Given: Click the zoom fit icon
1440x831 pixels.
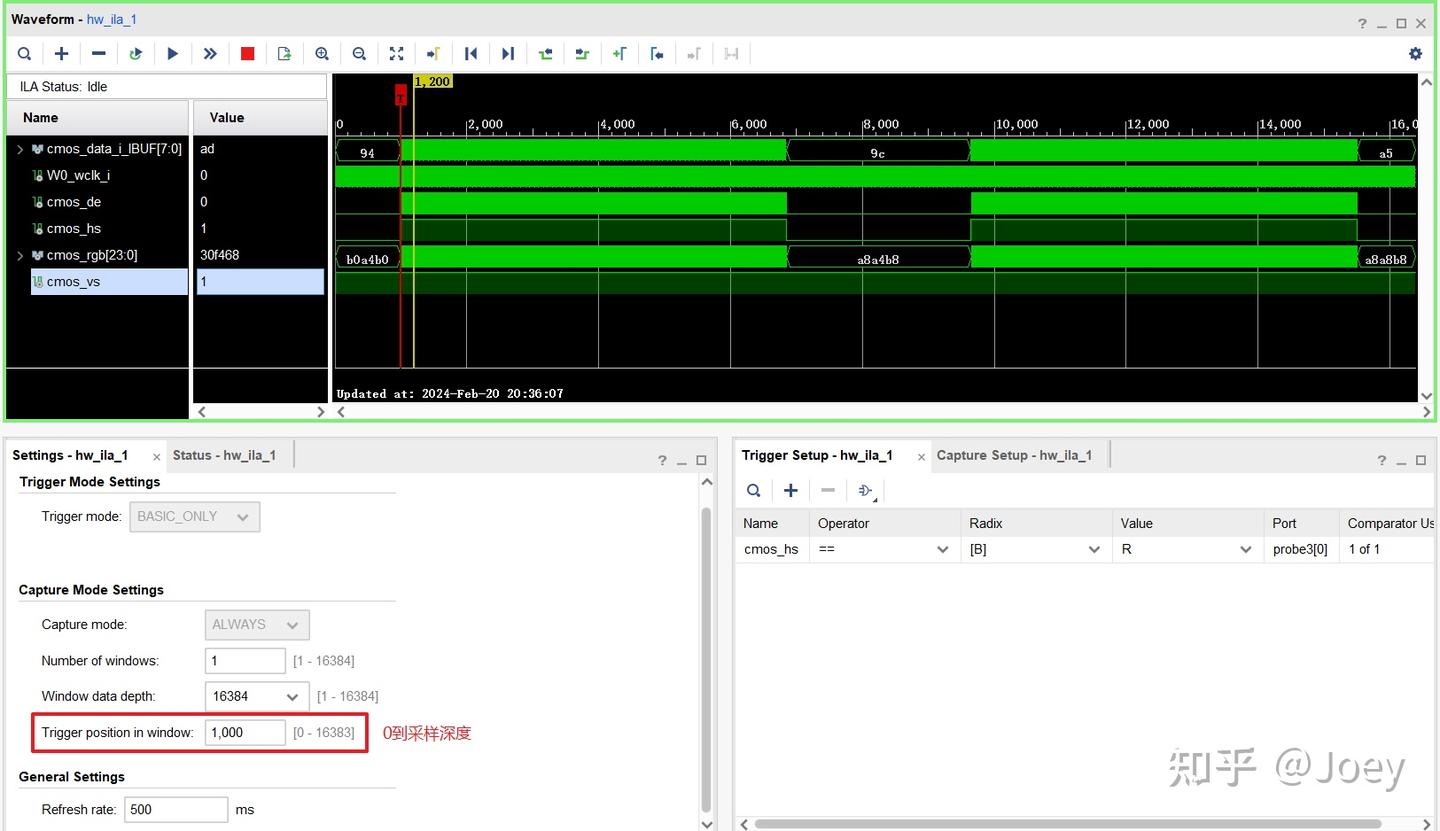Looking at the screenshot, I should [396, 53].
